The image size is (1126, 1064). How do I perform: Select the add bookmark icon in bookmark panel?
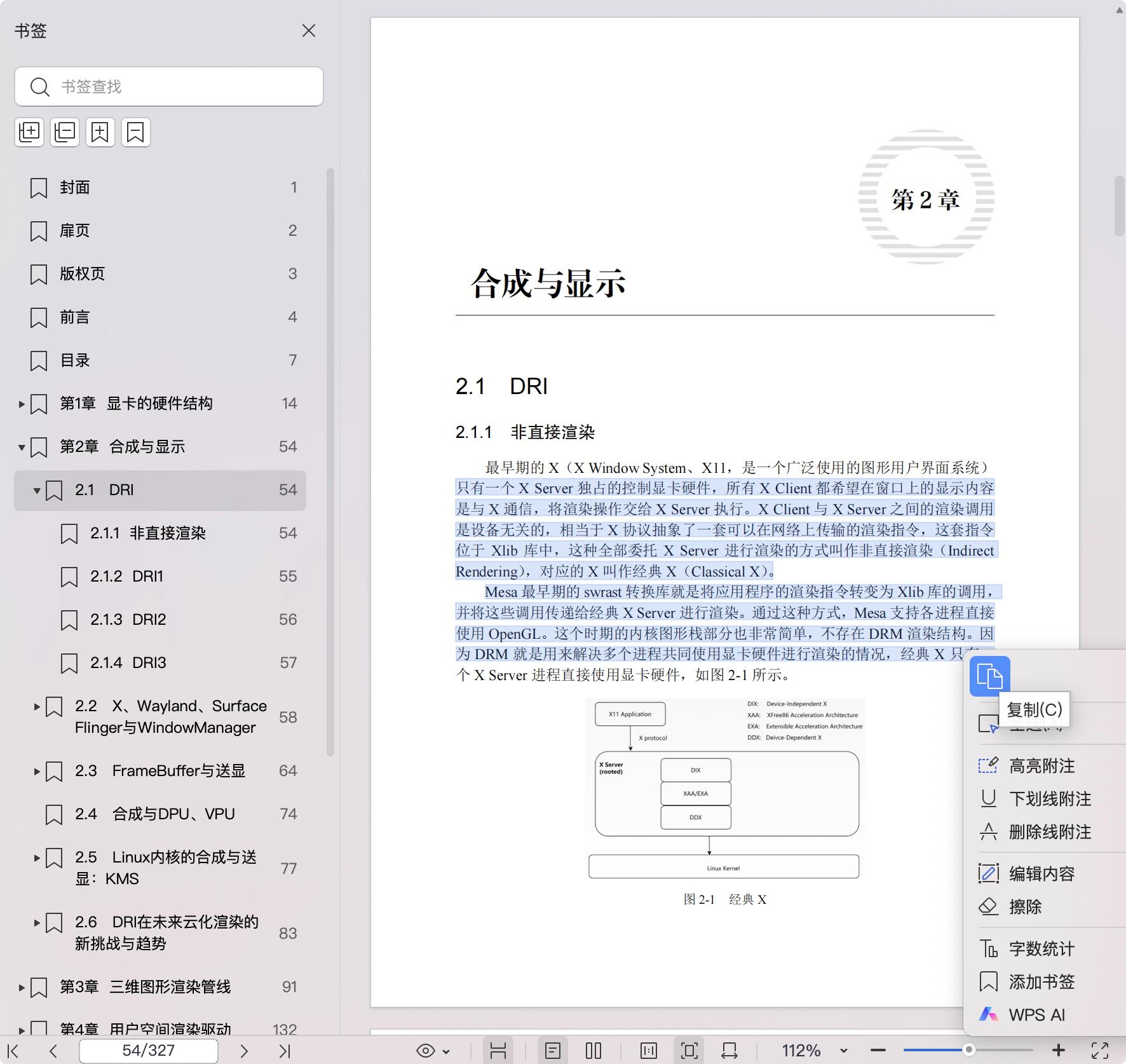pyautogui.click(x=100, y=132)
